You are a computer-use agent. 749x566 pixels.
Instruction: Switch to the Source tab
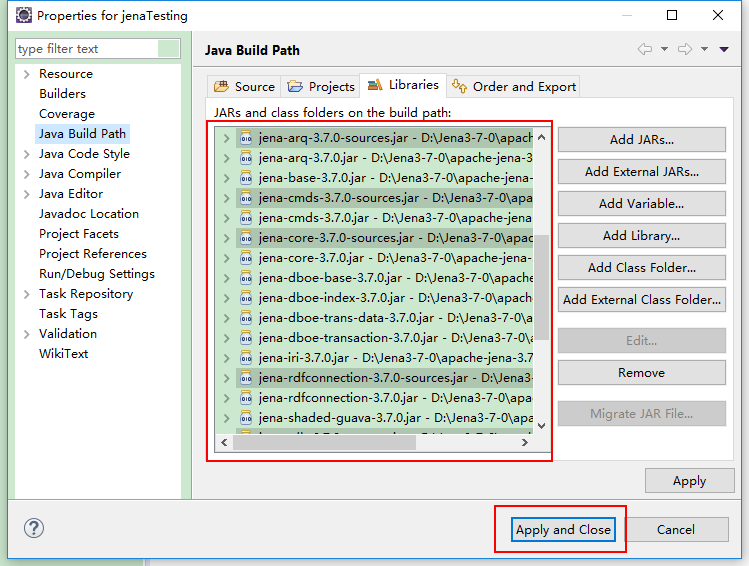(244, 87)
